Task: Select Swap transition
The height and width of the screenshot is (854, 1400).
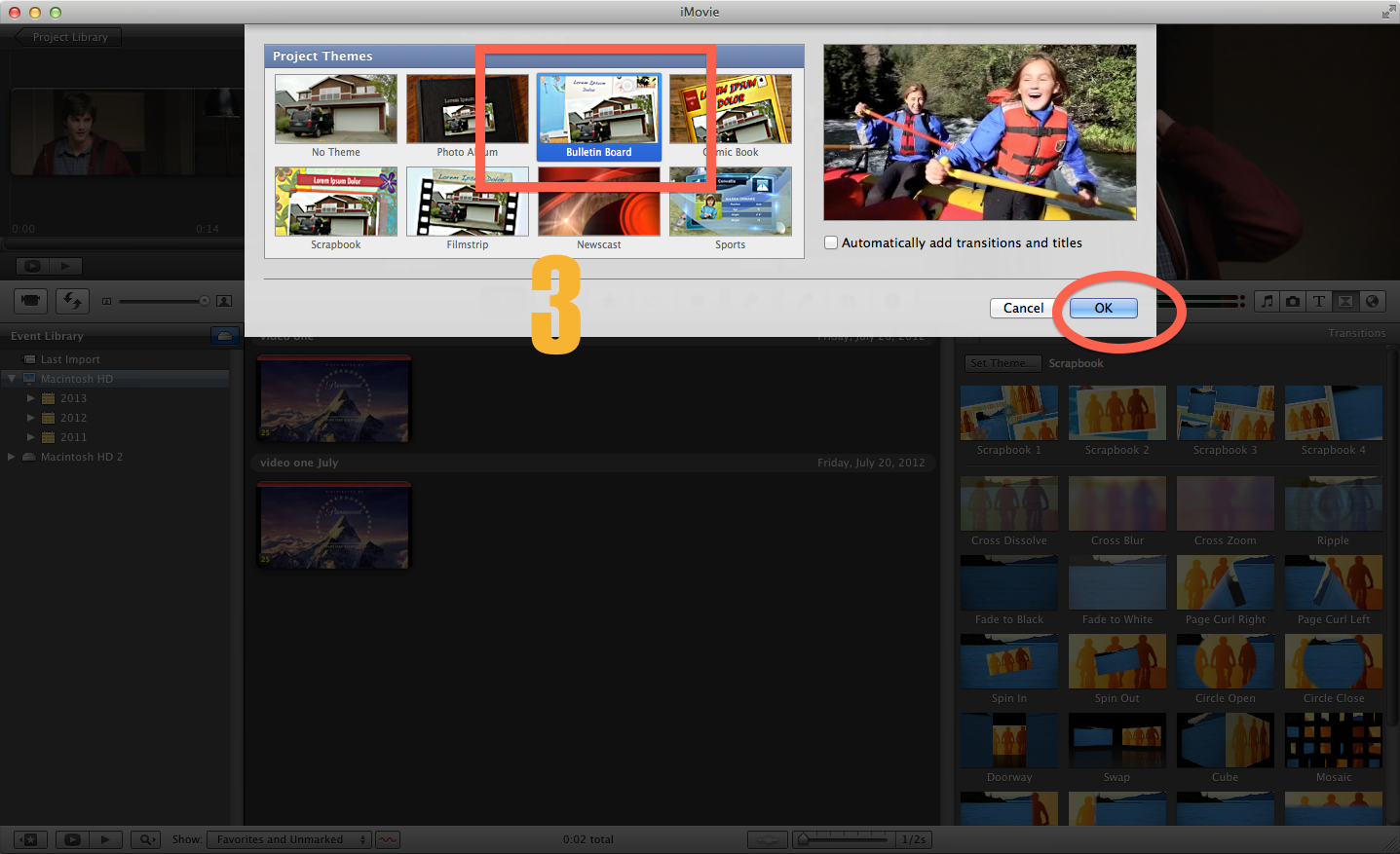Action: pyautogui.click(x=1117, y=740)
